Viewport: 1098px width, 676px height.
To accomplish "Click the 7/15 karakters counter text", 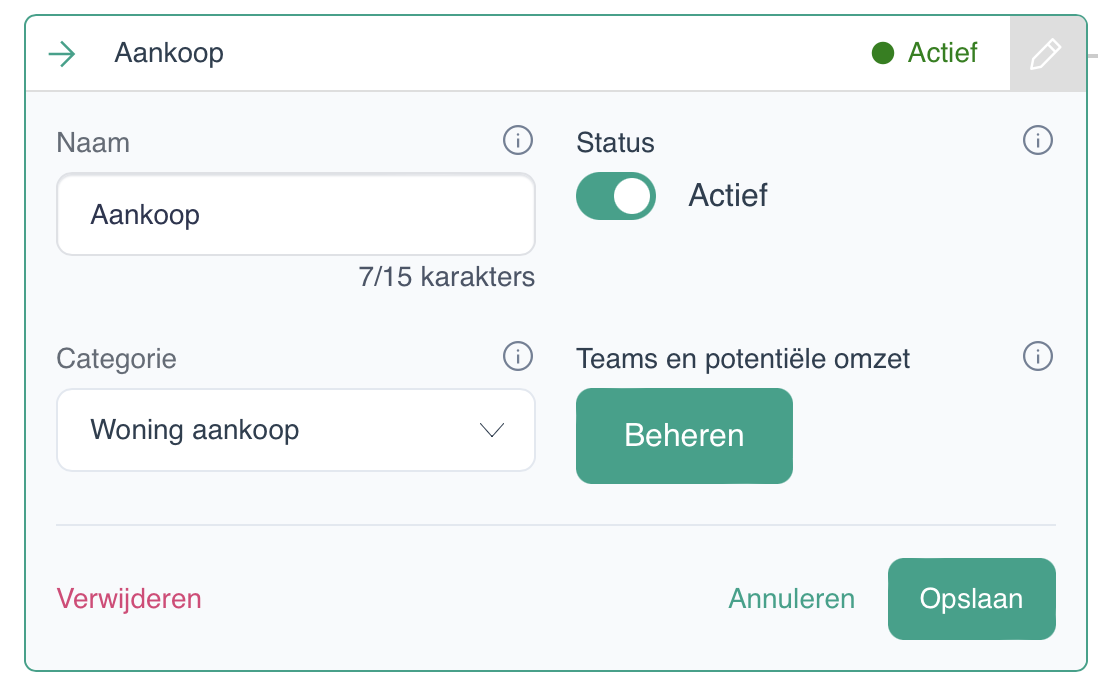I will coord(447,277).
